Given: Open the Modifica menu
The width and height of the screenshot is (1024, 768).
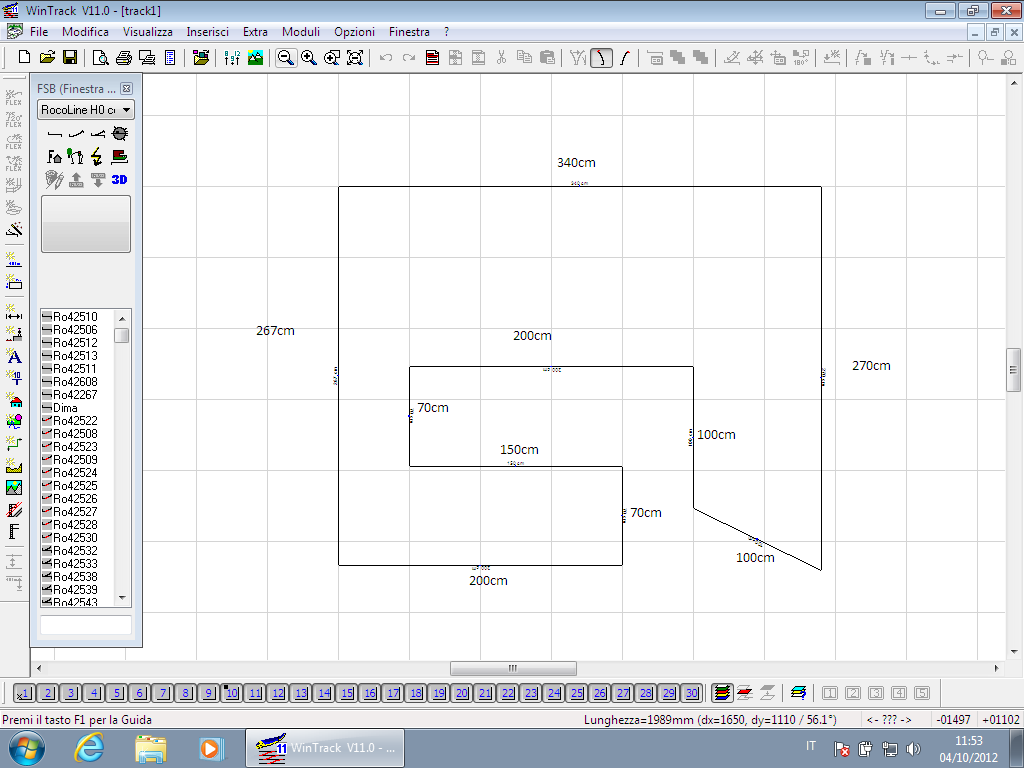Looking at the screenshot, I should (x=85, y=31).
